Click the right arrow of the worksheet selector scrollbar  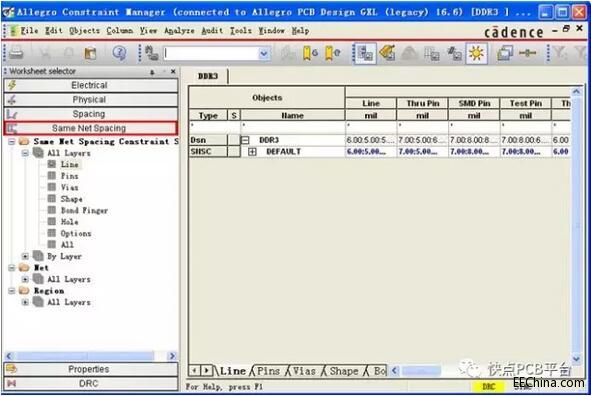coord(172,356)
